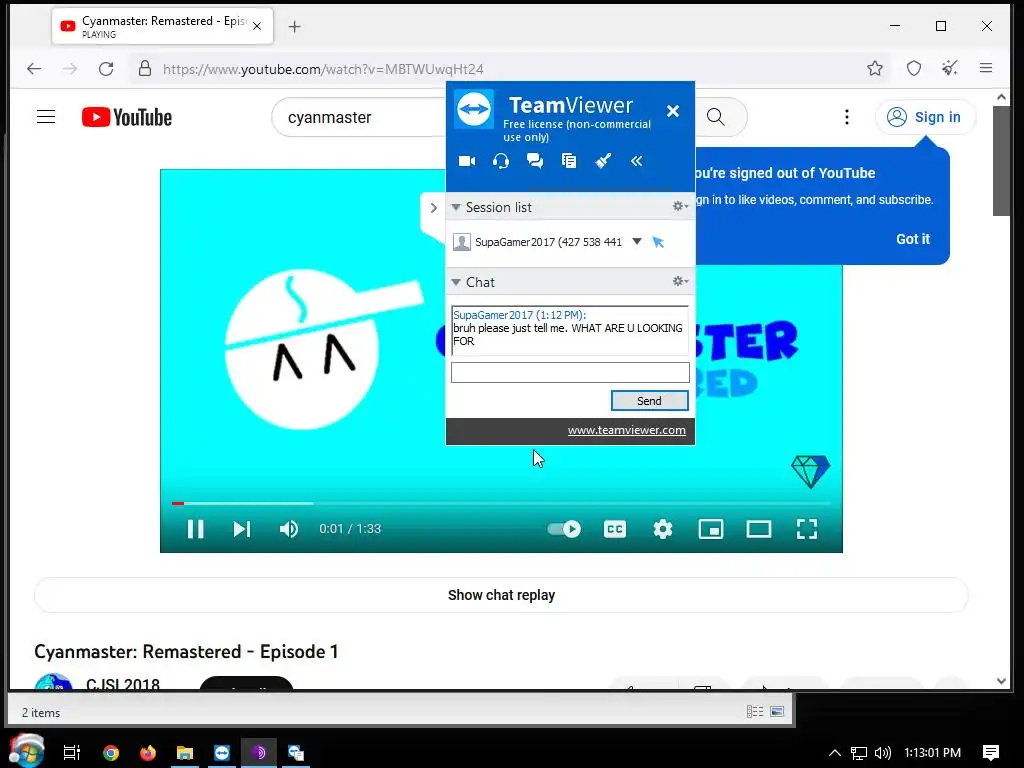The width and height of the screenshot is (1024, 768).
Task: Go back in browser
Action: tap(34, 69)
